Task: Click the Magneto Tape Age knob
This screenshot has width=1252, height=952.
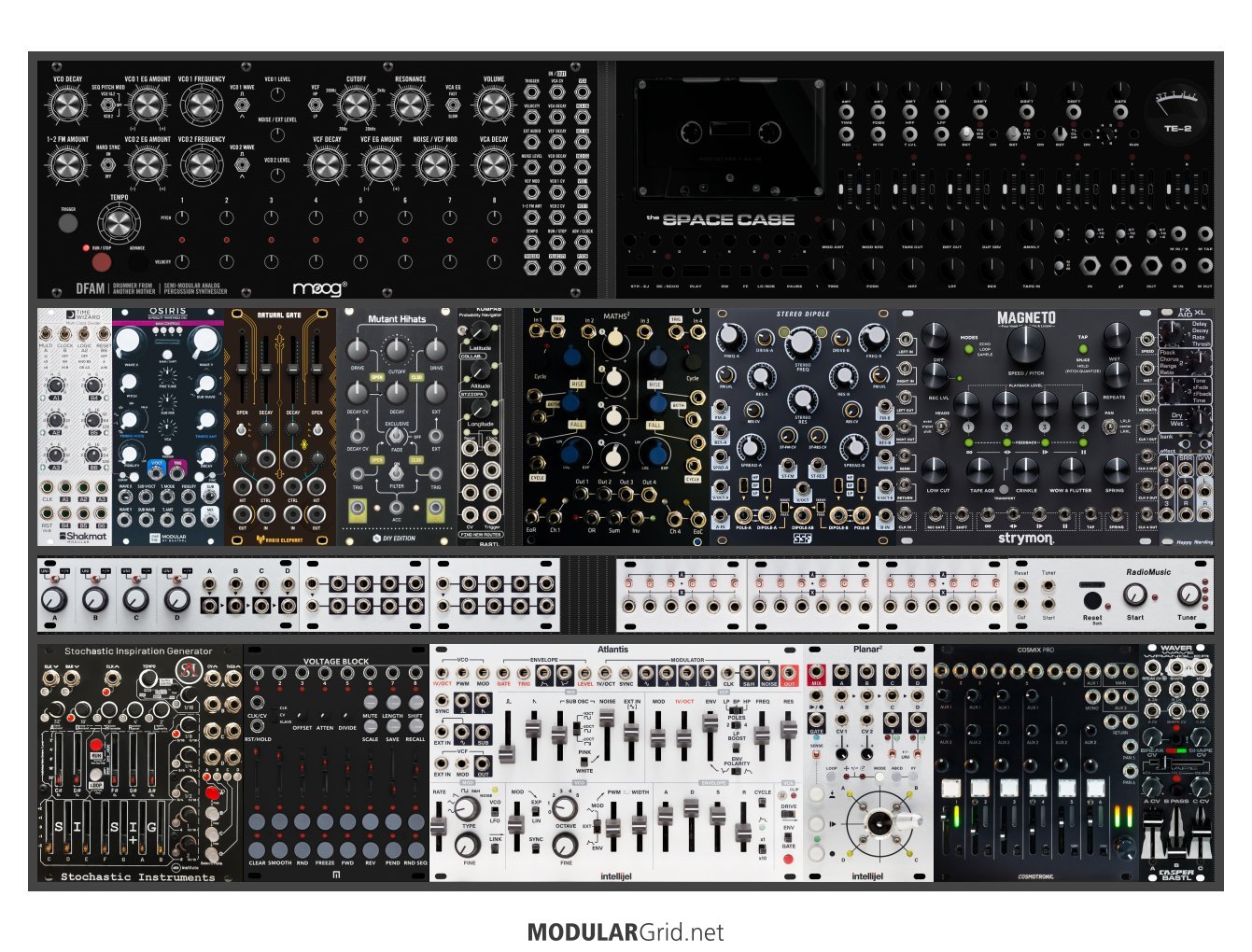Action: click(x=979, y=469)
